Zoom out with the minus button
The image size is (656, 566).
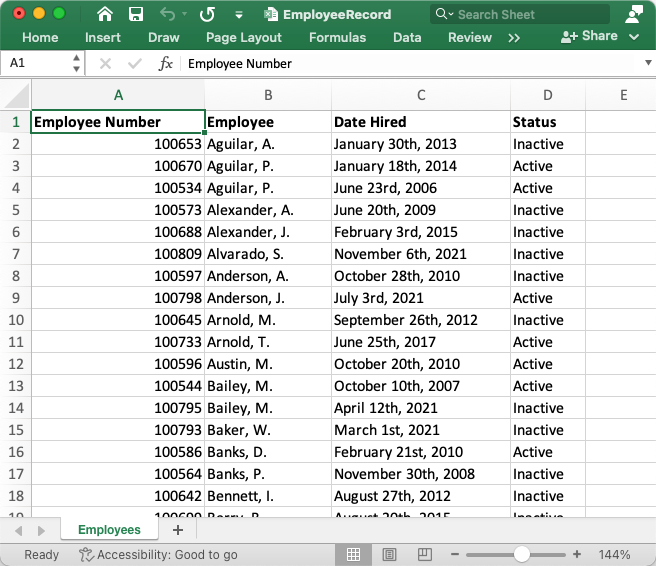click(455, 555)
